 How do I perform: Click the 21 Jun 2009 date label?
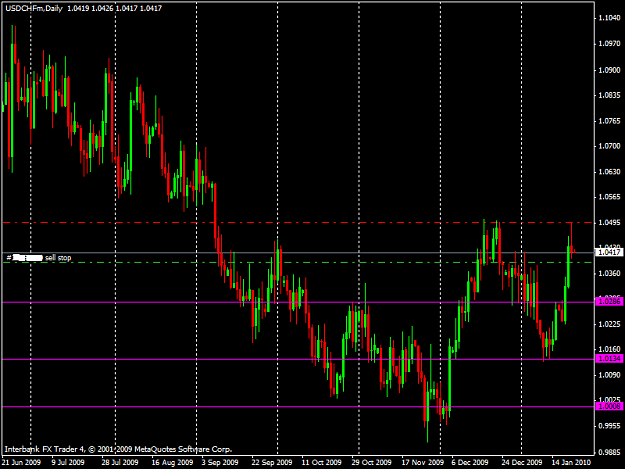point(21,462)
